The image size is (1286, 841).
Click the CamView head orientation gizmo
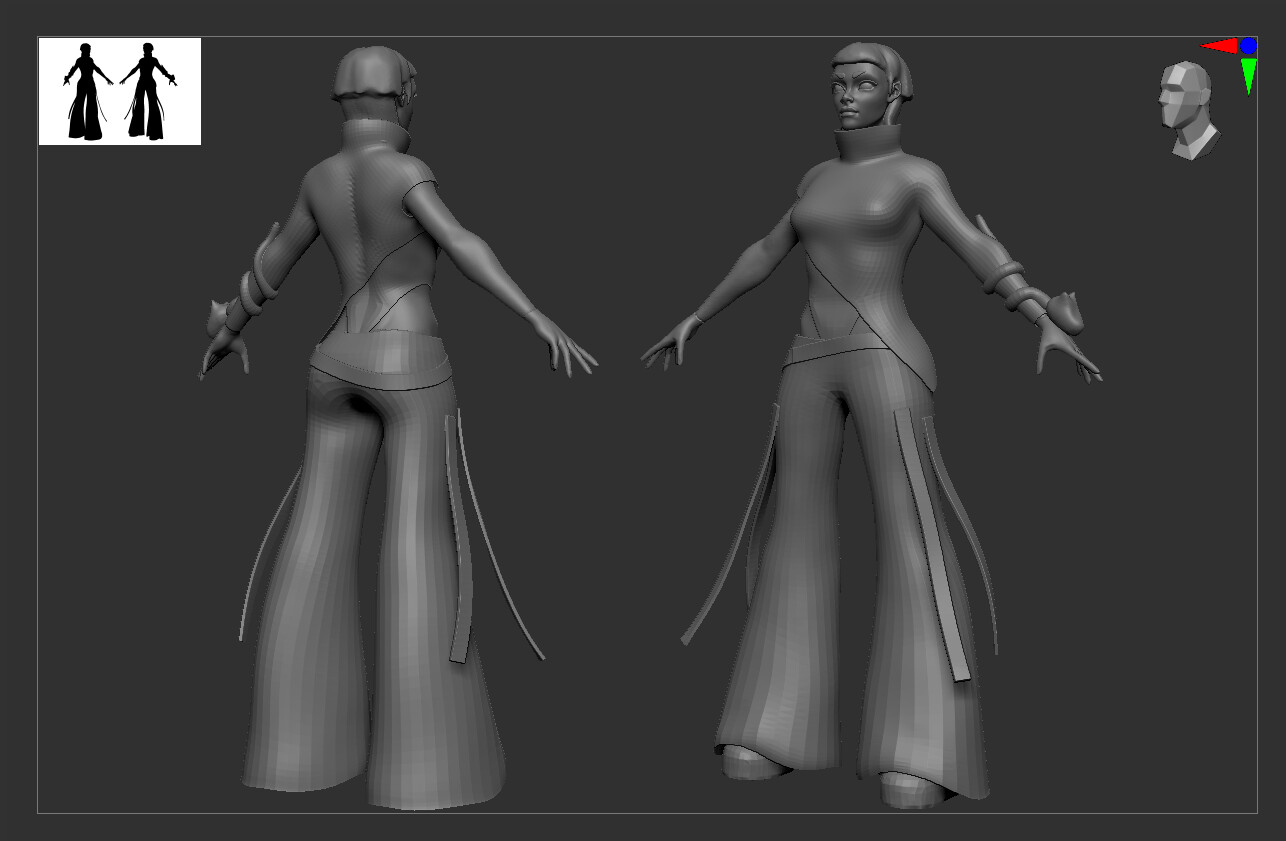[1189, 110]
